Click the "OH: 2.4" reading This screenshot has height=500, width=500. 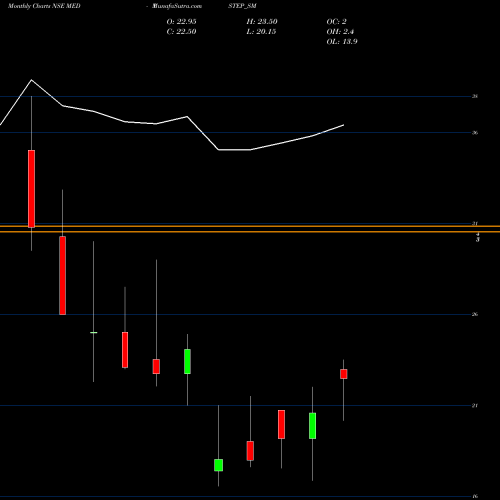click(340, 32)
